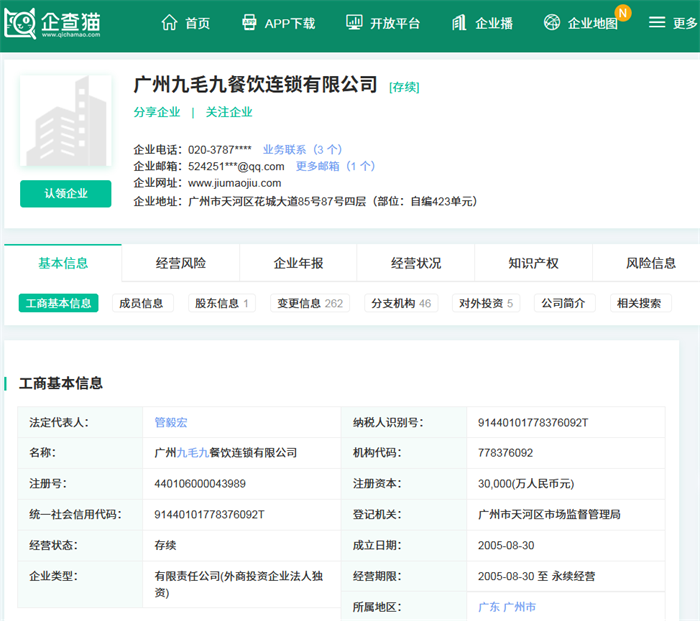Open the 更多 menu
The height and width of the screenshot is (621, 700).
tap(685, 23)
